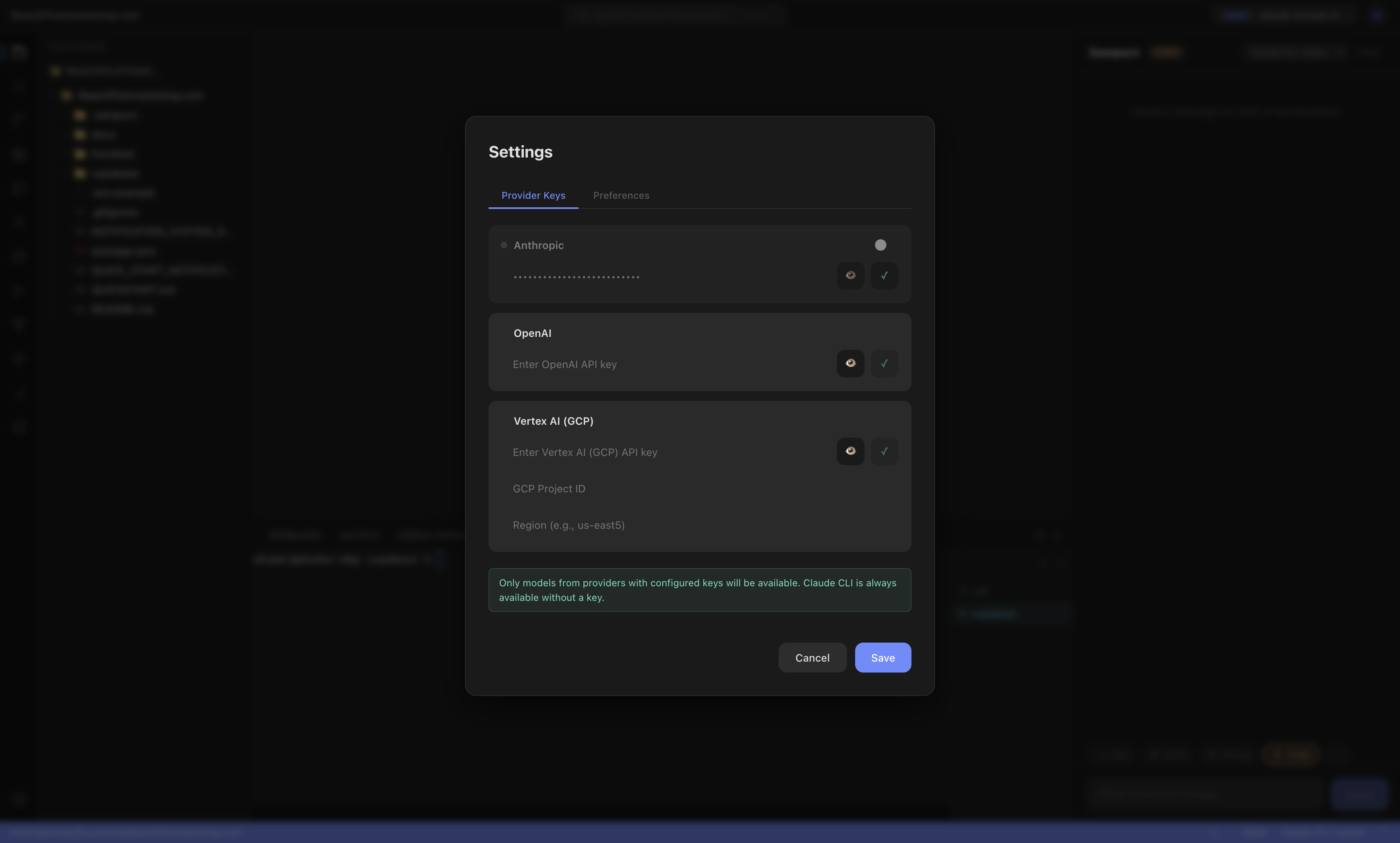Cancel the Settings dialog

click(x=812, y=658)
